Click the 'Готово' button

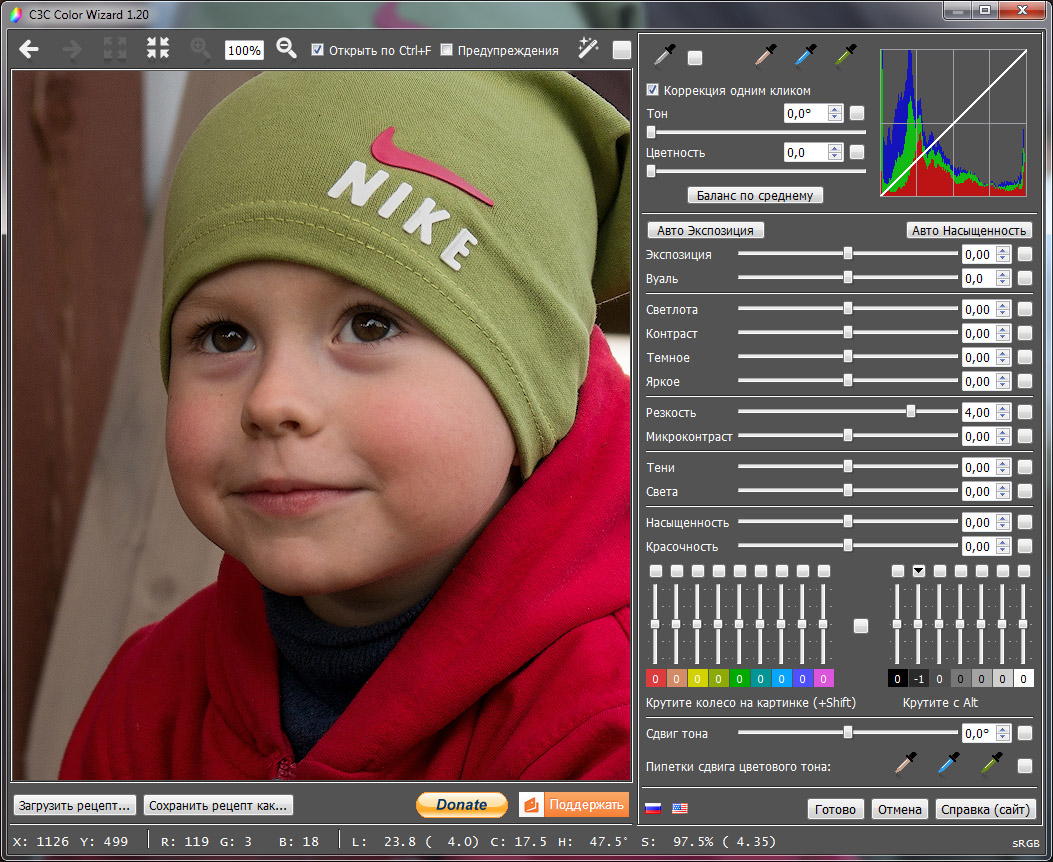835,809
